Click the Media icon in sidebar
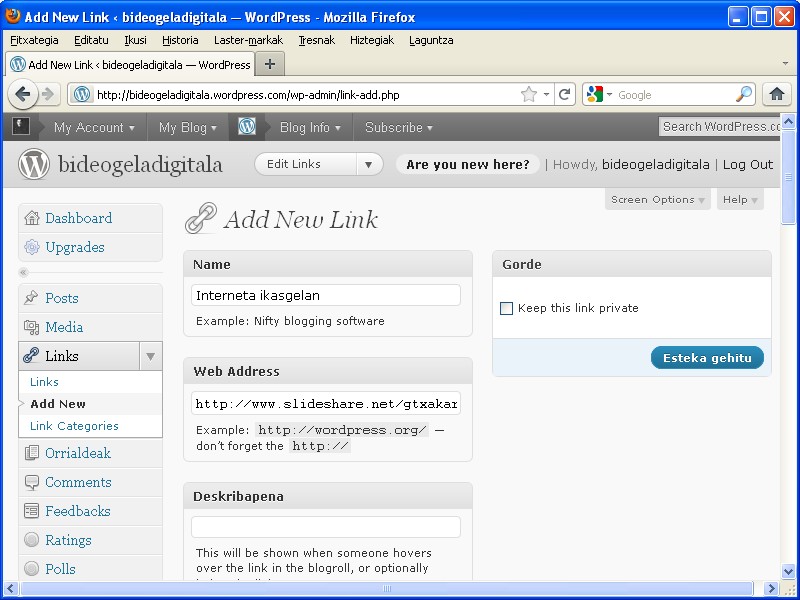800x600 pixels. click(32, 327)
